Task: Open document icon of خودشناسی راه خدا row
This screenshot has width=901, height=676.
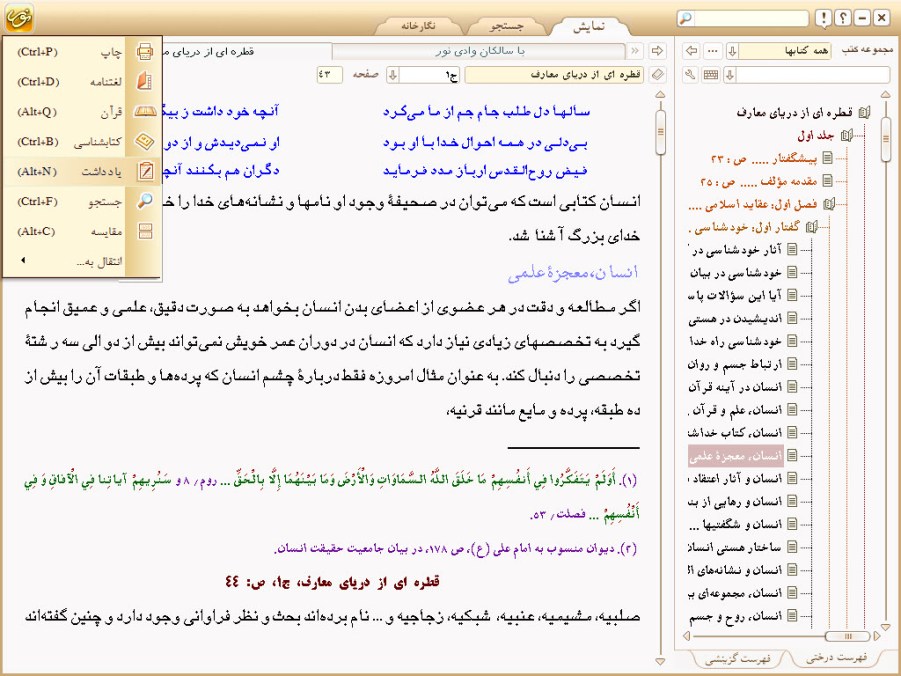Action: pyautogui.click(x=792, y=341)
